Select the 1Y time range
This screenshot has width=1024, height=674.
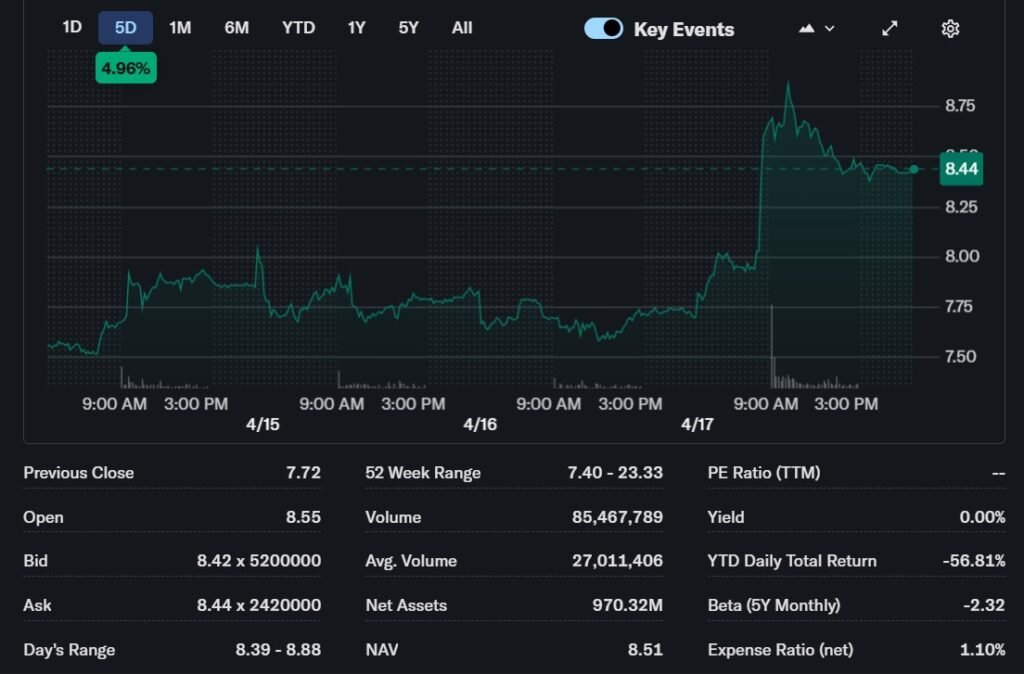tap(356, 28)
